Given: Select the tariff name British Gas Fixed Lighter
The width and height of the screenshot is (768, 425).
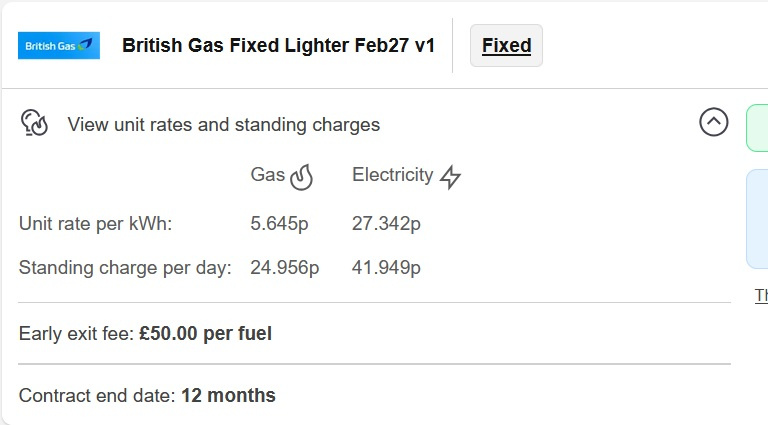Looking at the screenshot, I should [278, 46].
